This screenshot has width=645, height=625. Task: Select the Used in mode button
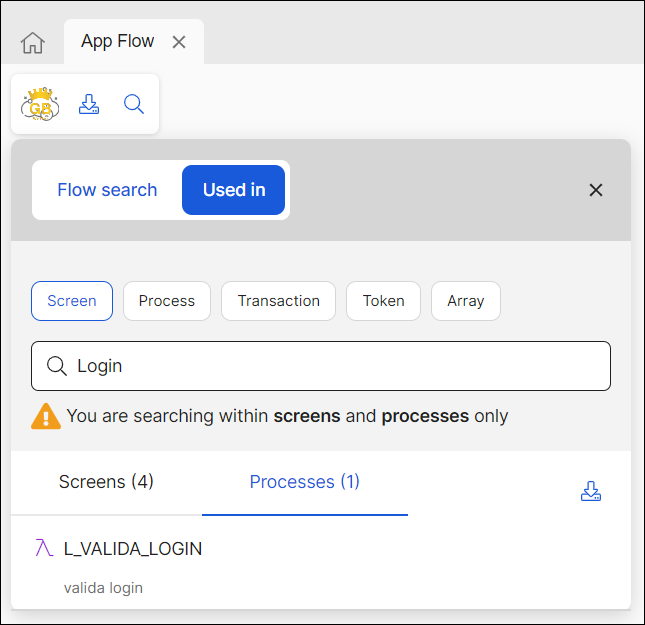pyautogui.click(x=234, y=190)
